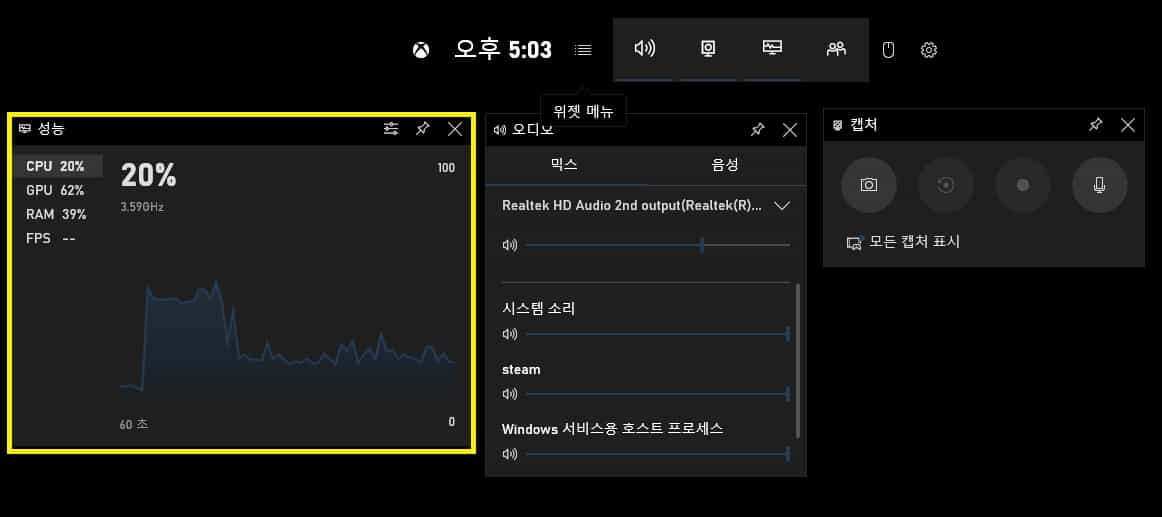This screenshot has height=517, width=1162.
Task: Switch to the 음성 tab
Action: [x=725, y=165]
